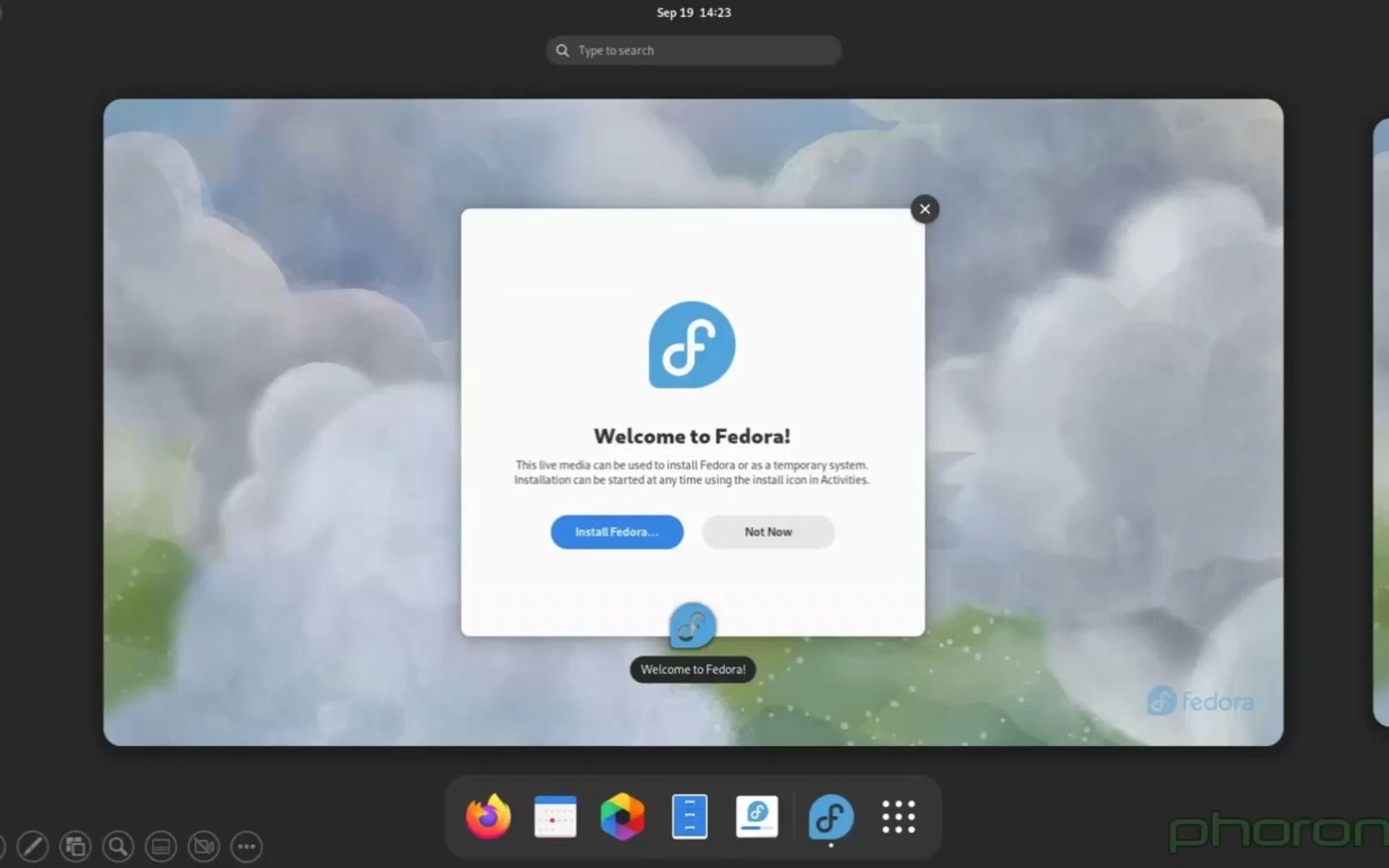Click the Welcome to Fedora! heading in the dialog
The height and width of the screenshot is (868, 1389).
pyautogui.click(x=692, y=436)
